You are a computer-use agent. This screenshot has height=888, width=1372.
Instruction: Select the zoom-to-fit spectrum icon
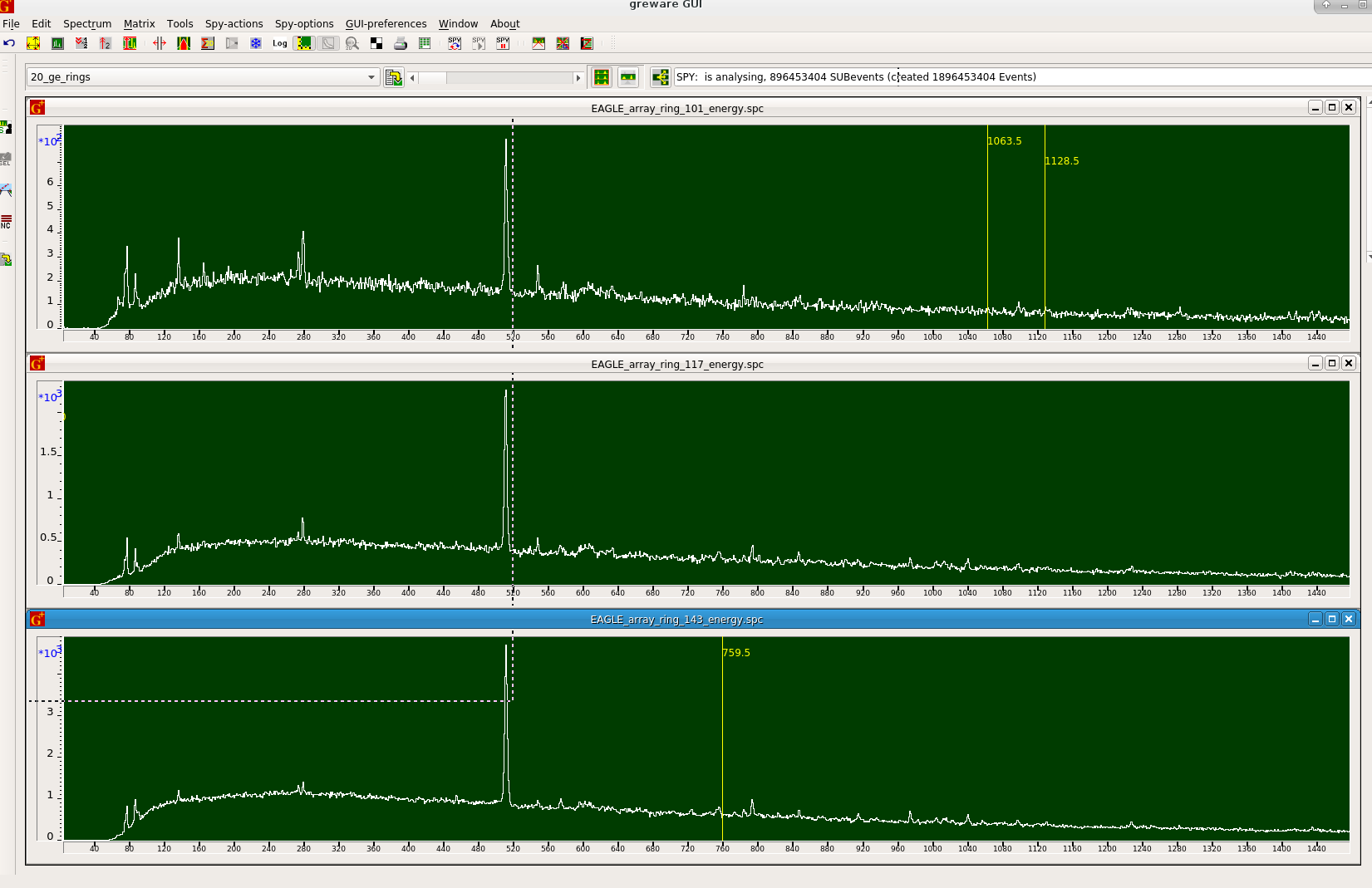pos(33,43)
